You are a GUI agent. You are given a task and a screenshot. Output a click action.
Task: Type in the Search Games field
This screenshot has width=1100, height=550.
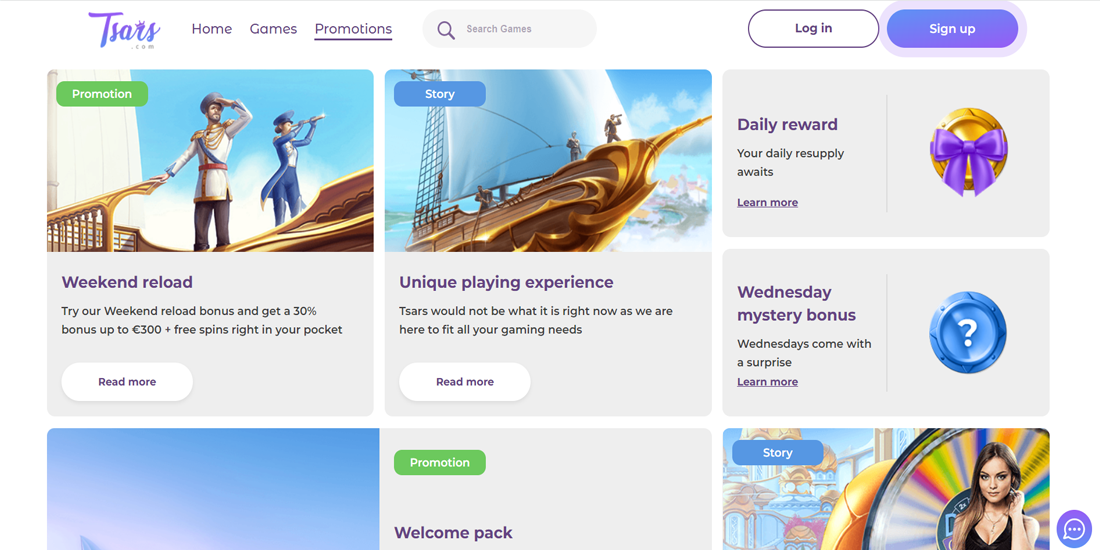point(525,29)
